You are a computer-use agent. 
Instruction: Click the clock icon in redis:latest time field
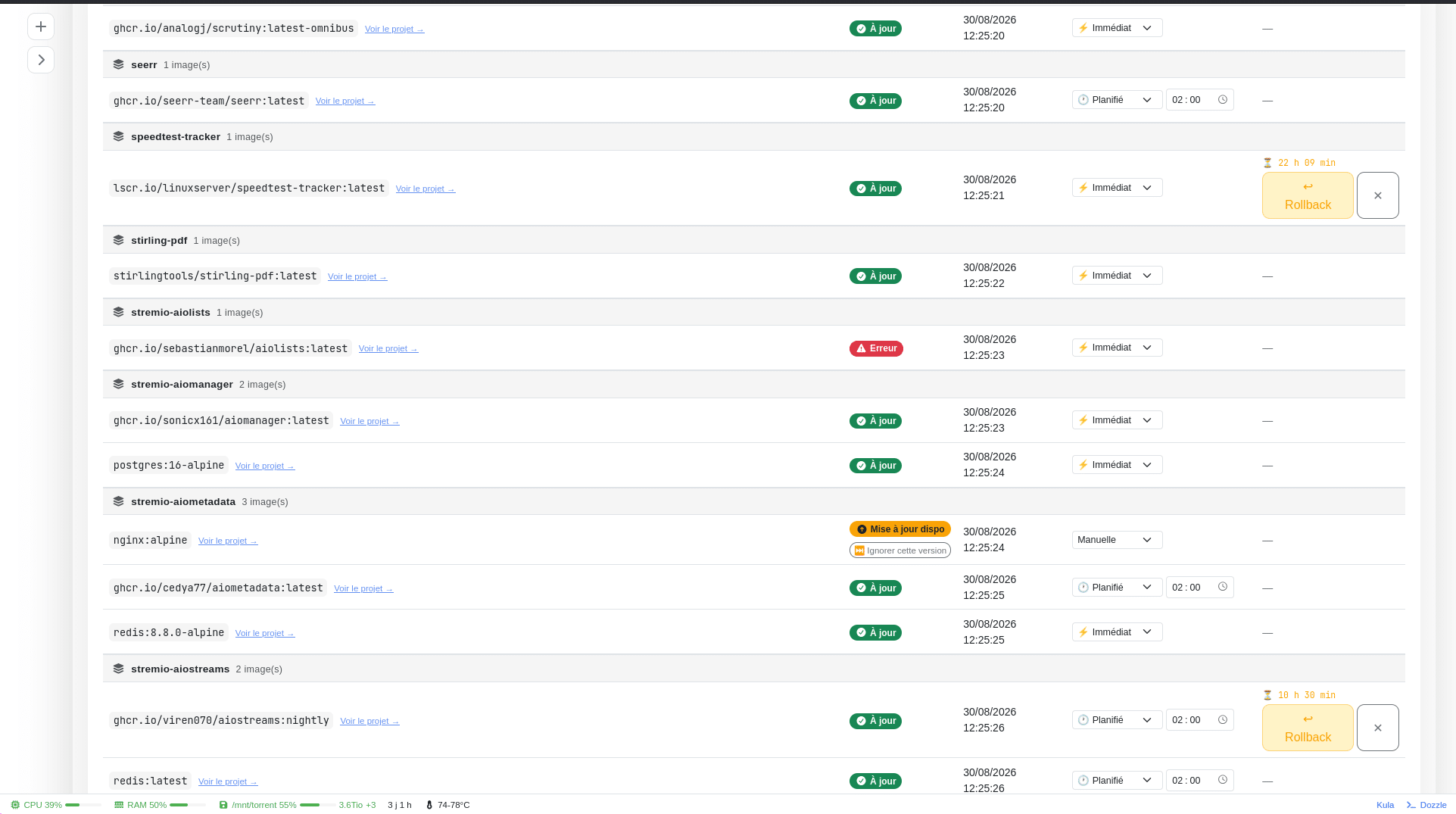click(1222, 780)
